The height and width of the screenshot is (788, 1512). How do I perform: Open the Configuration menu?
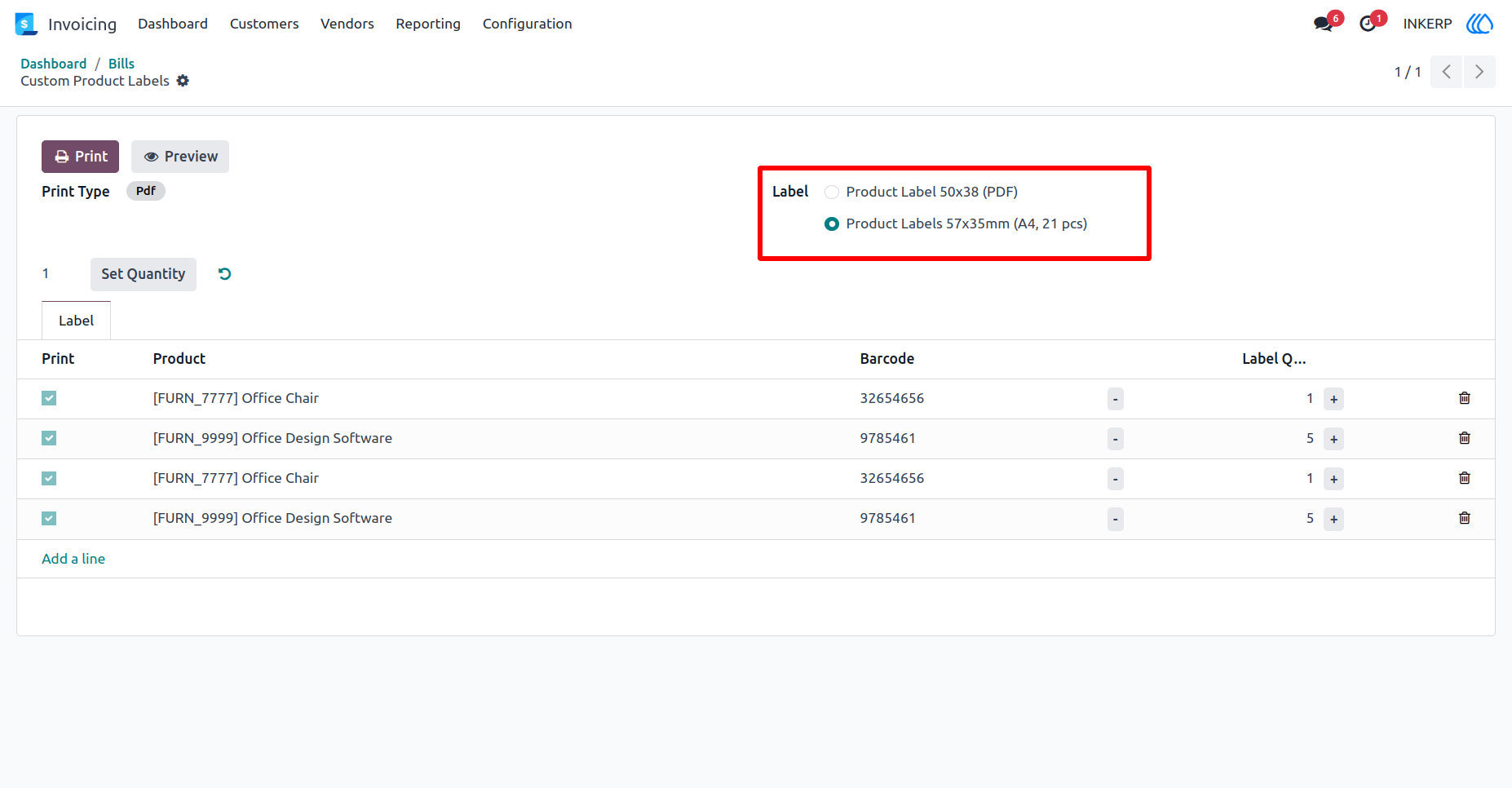[528, 24]
